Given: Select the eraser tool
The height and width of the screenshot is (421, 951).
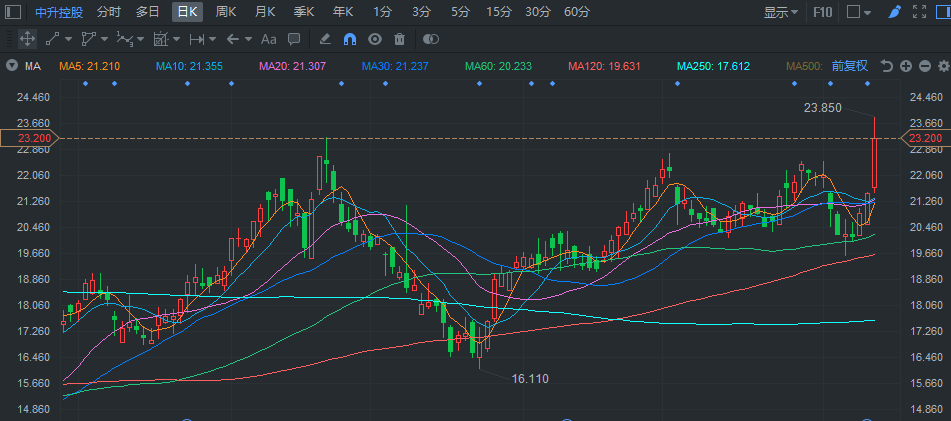Looking at the screenshot, I should (x=324, y=39).
